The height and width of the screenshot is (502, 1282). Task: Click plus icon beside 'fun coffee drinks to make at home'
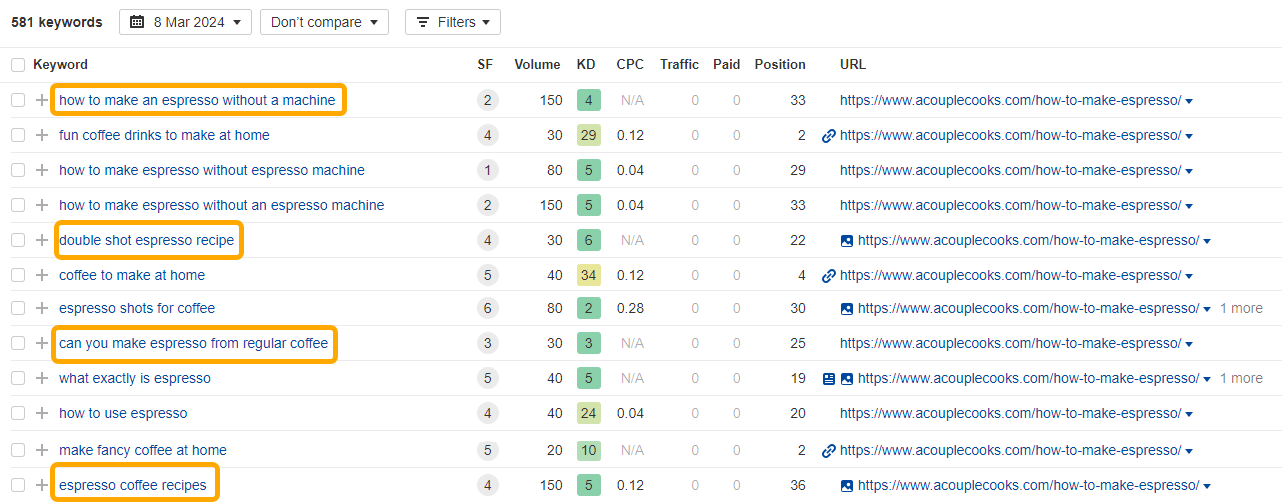[x=42, y=135]
